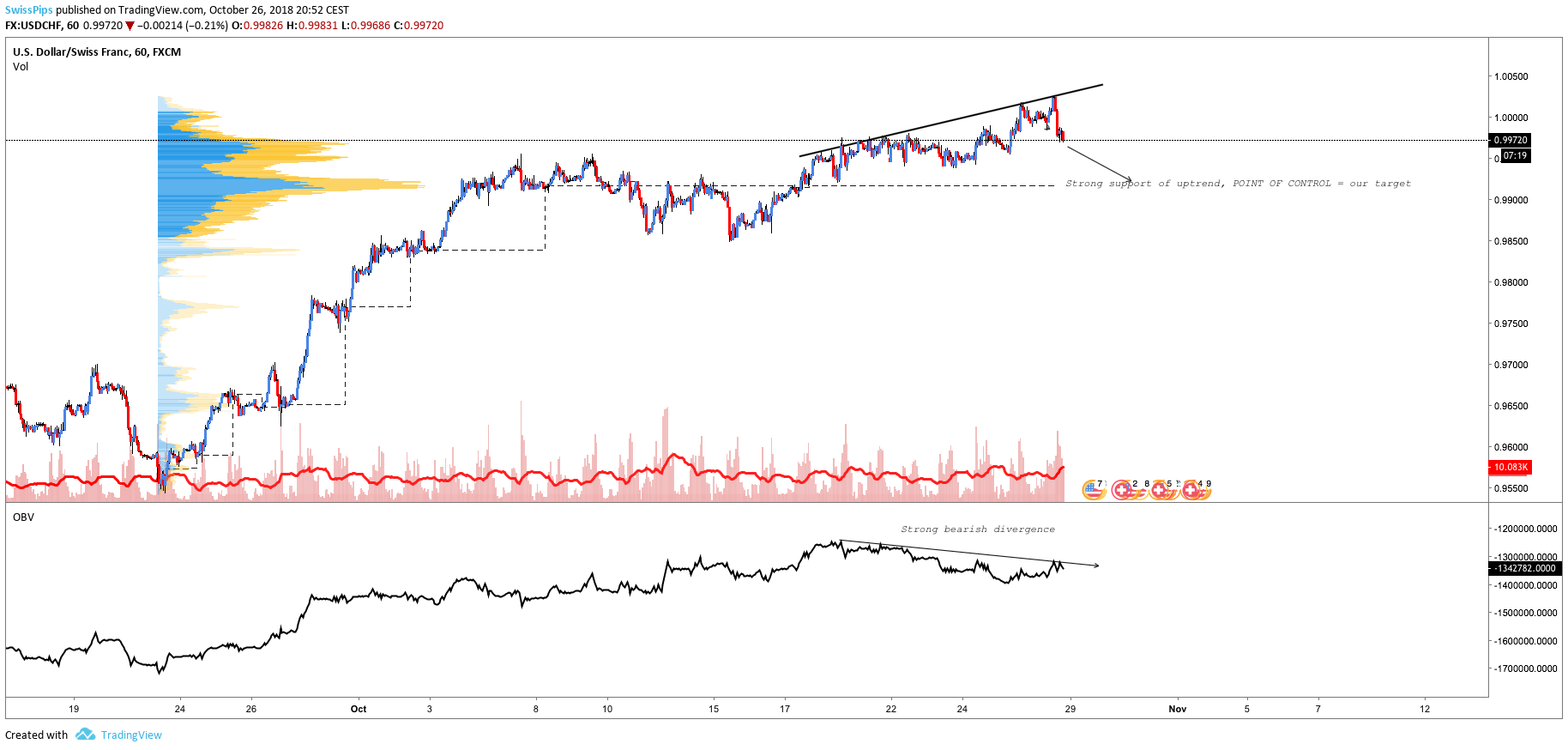Click the TradingView cloud logo icon
This screenshot has height=750, width=1568.
(85, 735)
